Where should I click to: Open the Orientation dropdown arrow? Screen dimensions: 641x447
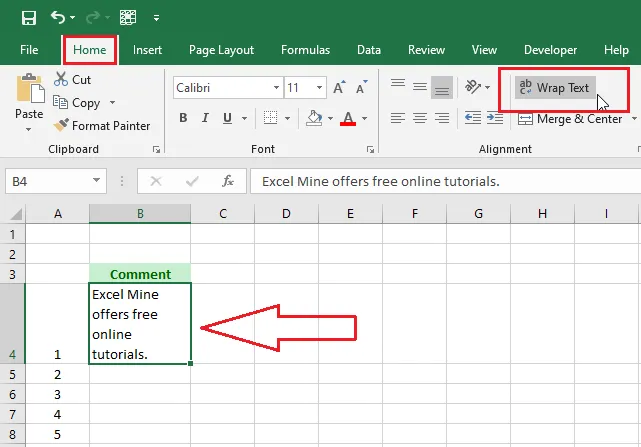(x=487, y=87)
